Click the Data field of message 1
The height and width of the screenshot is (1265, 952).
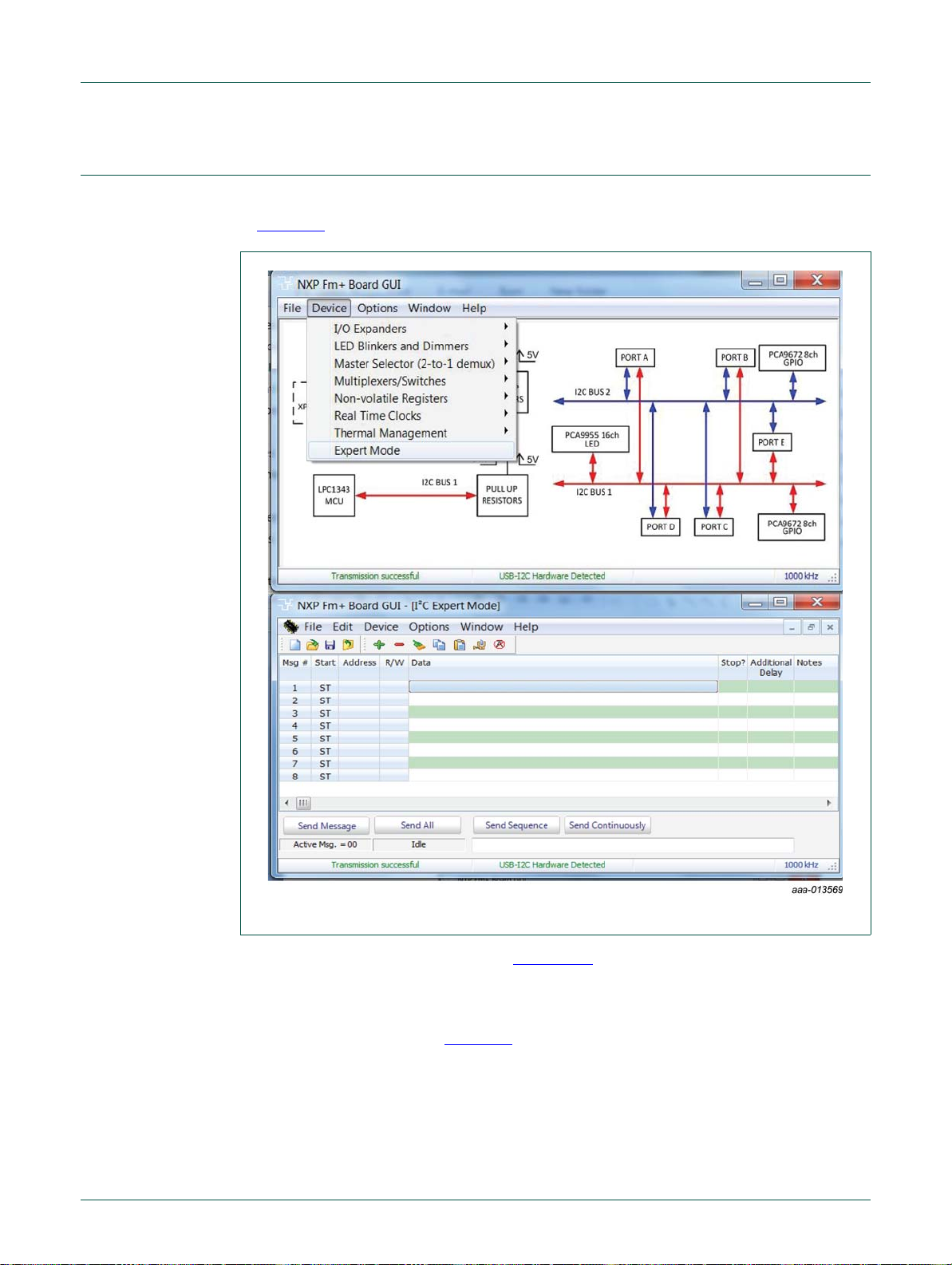tap(563, 687)
